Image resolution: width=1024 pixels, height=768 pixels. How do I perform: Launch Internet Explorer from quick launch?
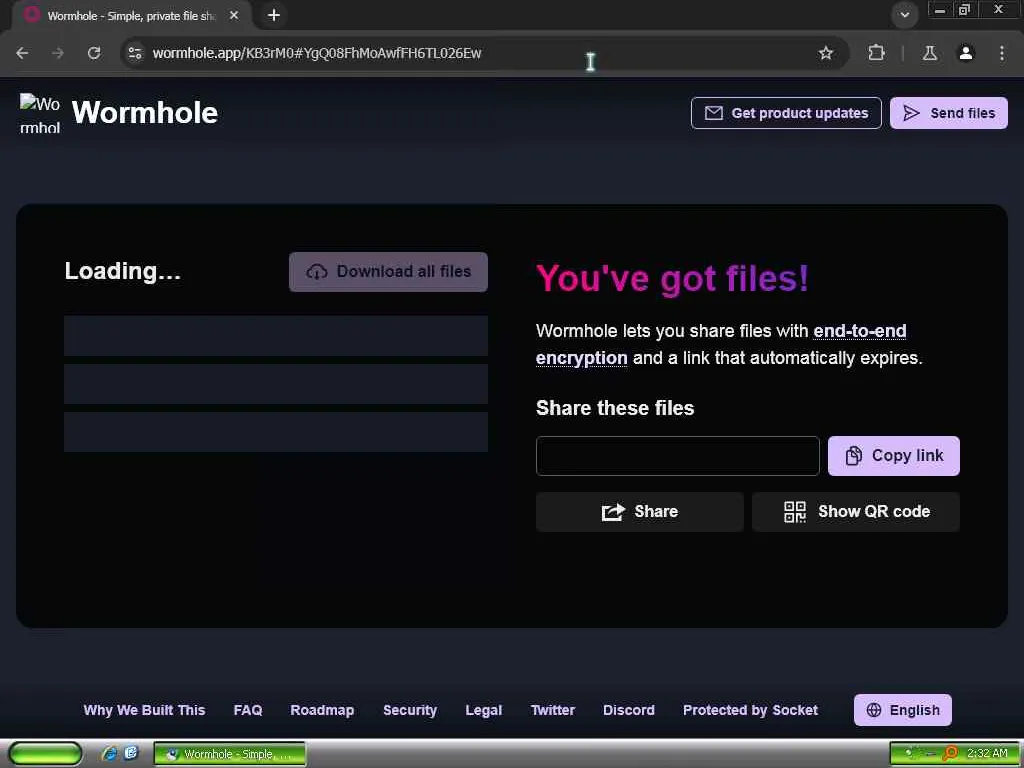coord(109,754)
